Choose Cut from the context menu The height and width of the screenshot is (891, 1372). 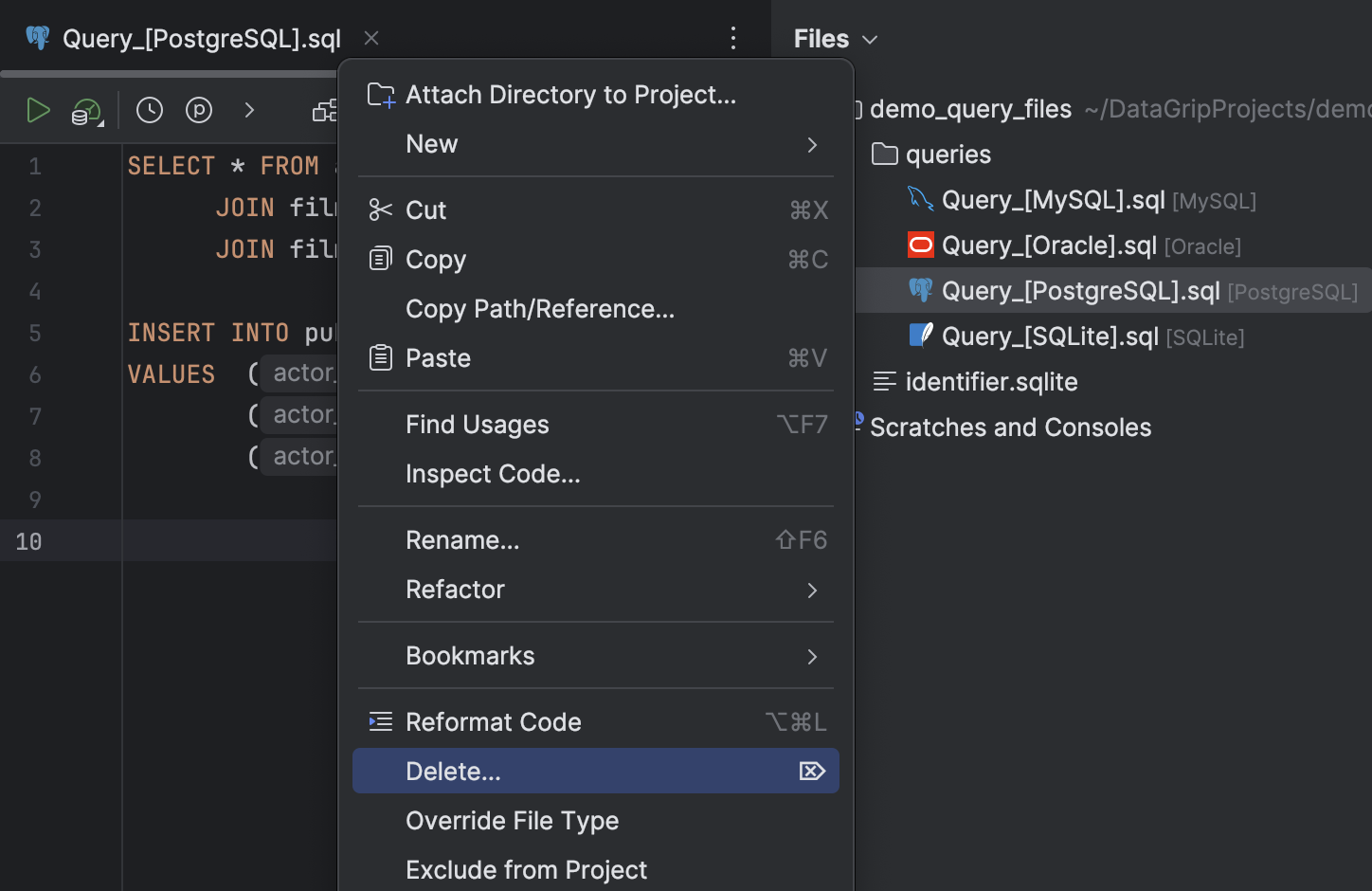coord(596,210)
